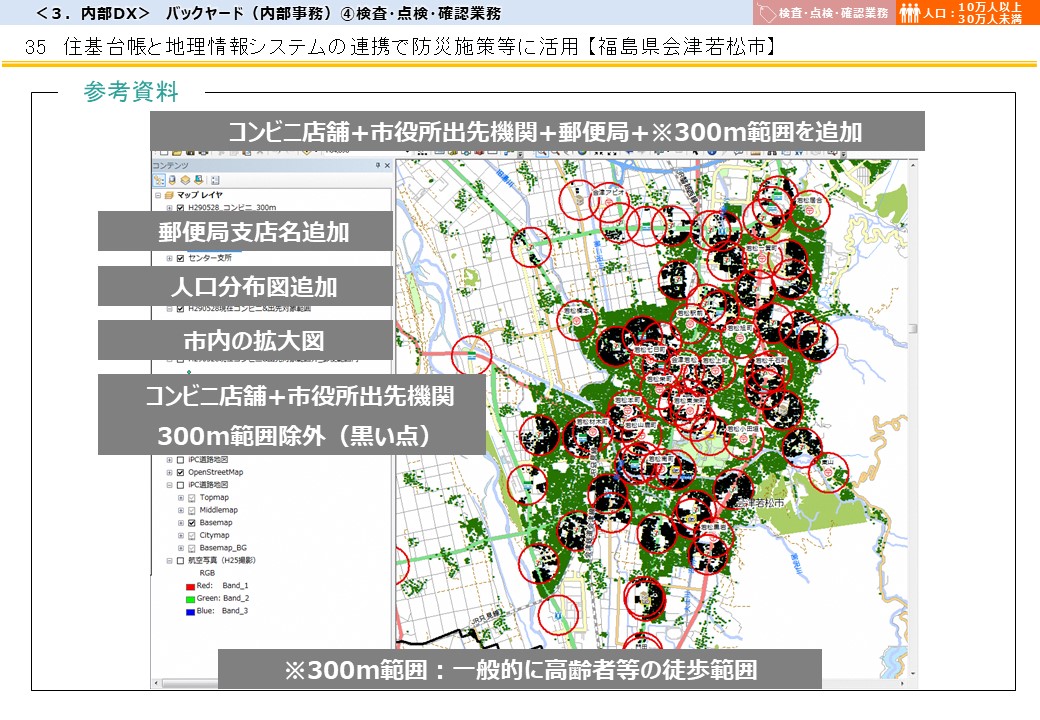The height and width of the screenshot is (720, 1040).
Task: Select 航空写真 (H25撮影) layer name
Action: [222, 560]
